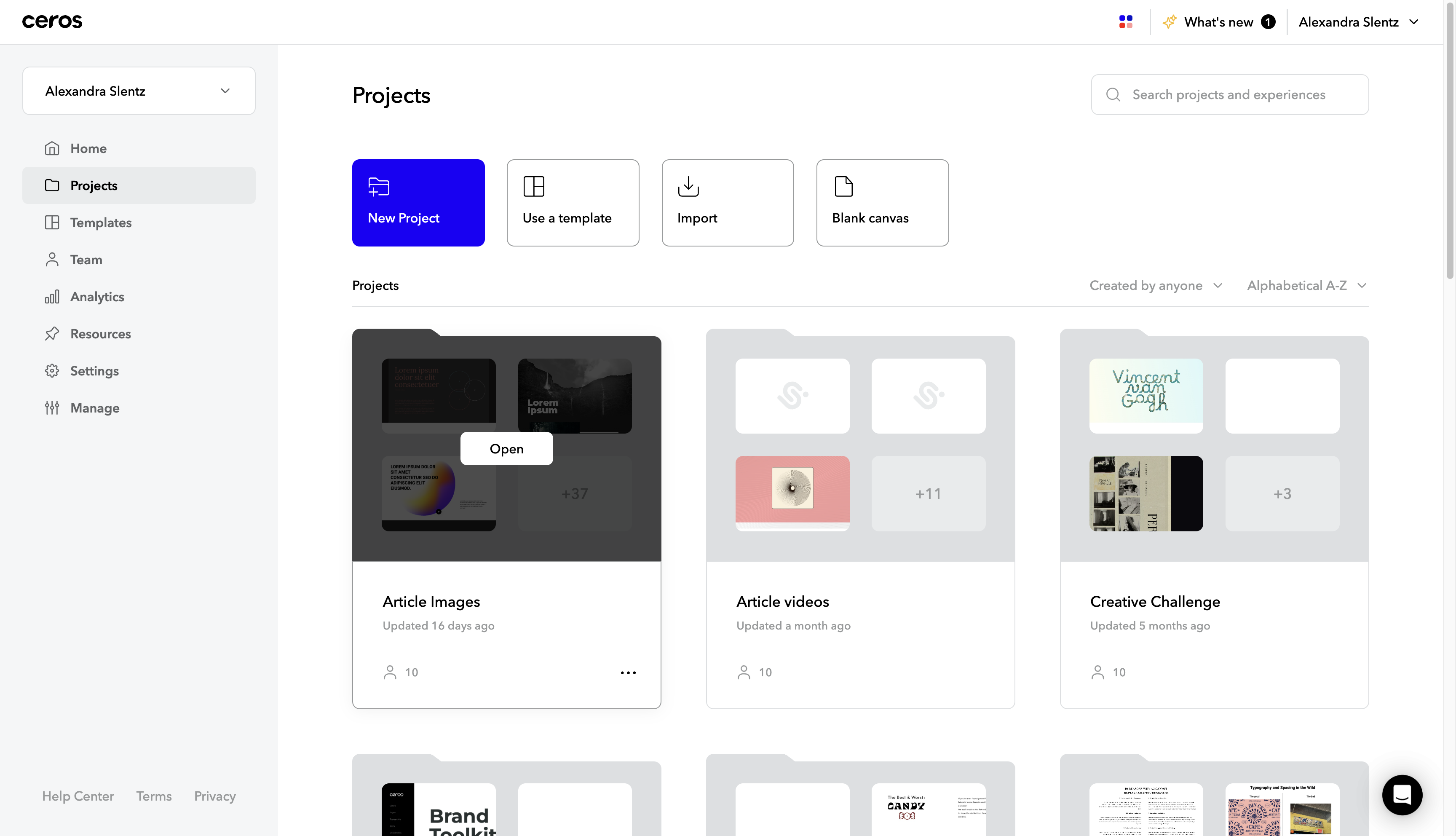Open the Help Center link

tap(78, 796)
